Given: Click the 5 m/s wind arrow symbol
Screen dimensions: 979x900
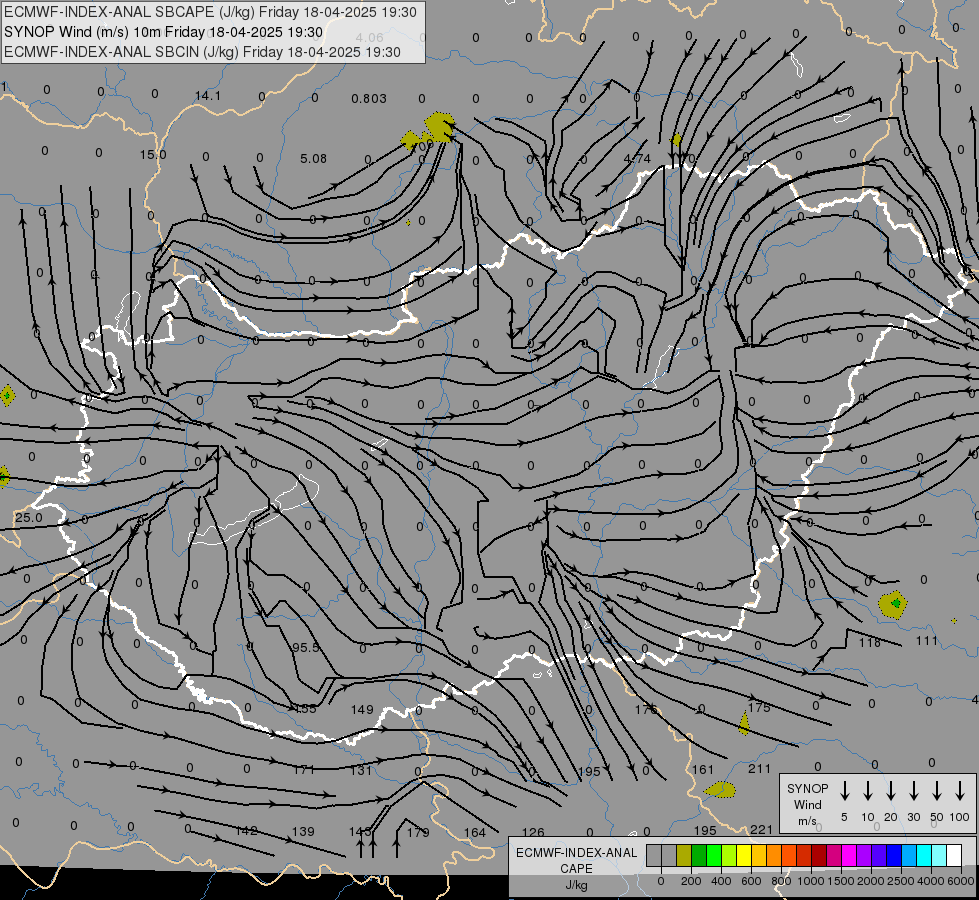Looking at the screenshot, I should coord(845,790).
